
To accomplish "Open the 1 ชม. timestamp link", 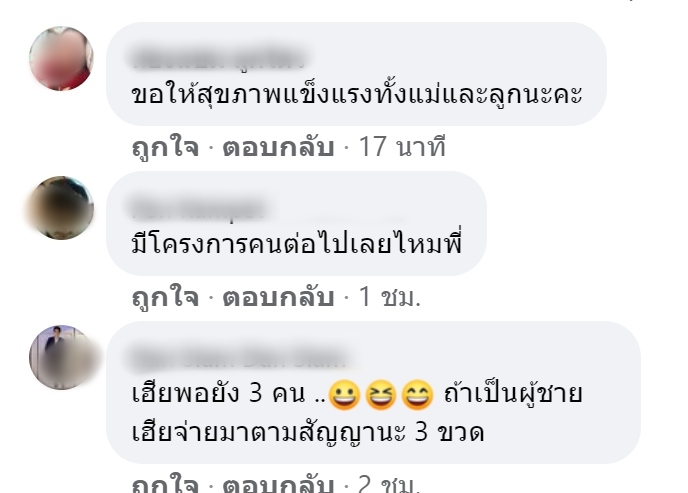I will tap(390, 297).
